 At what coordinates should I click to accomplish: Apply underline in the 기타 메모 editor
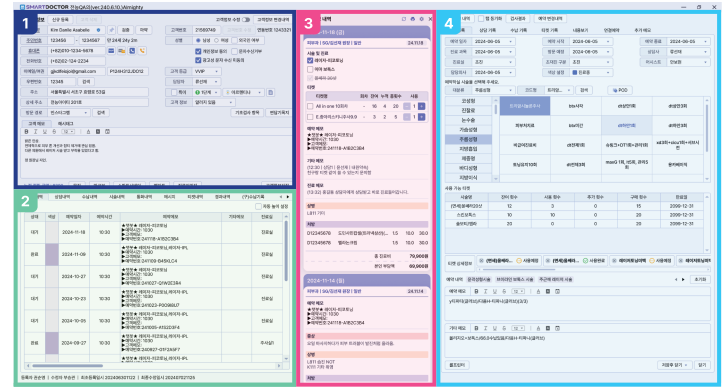click(495, 328)
